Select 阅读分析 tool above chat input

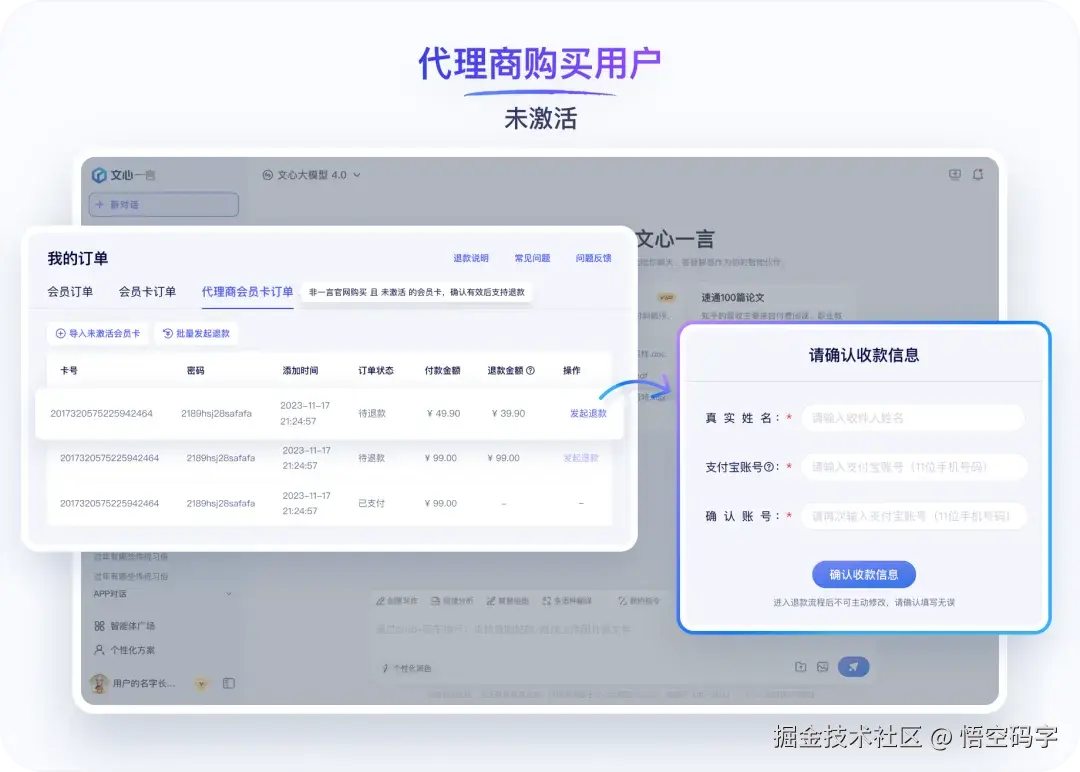pos(453,601)
